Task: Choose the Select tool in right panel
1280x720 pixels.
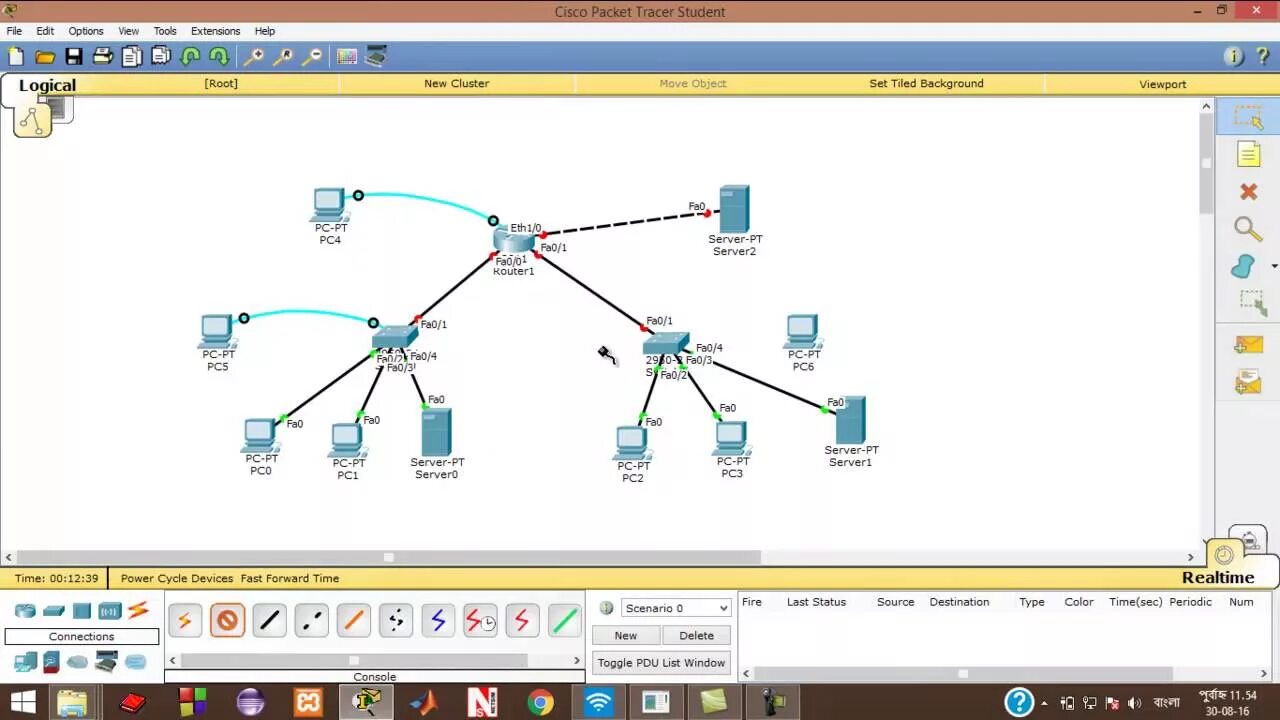Action: (x=1248, y=118)
